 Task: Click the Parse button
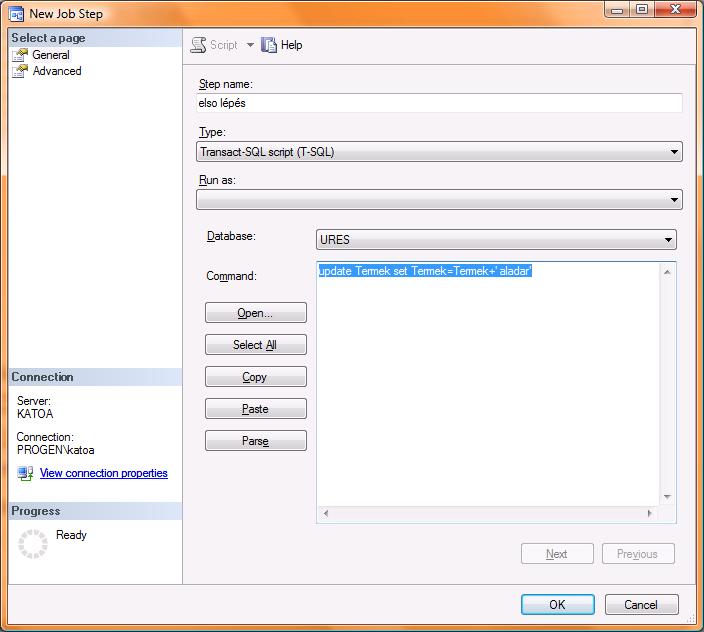256,441
